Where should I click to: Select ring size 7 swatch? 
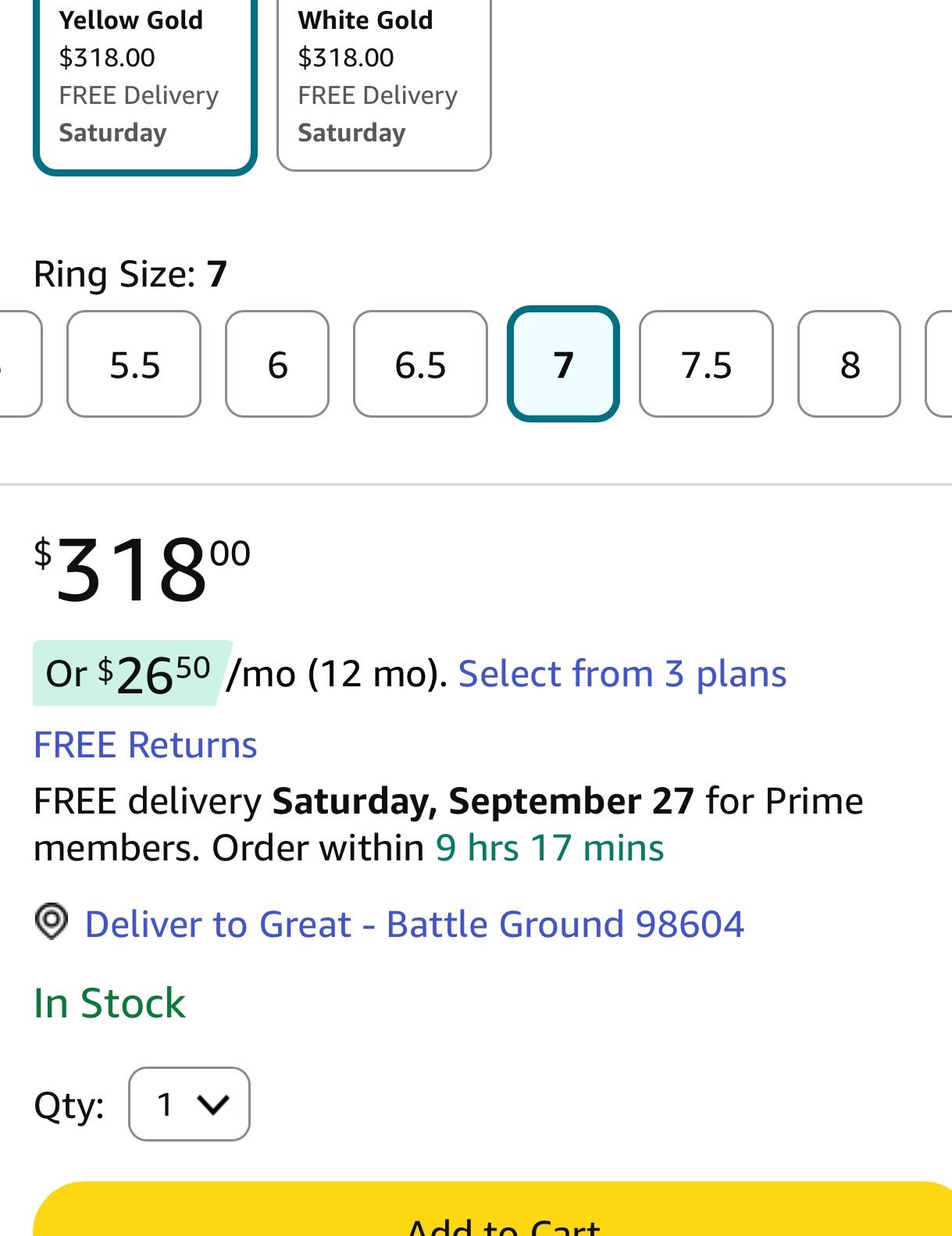[563, 364]
